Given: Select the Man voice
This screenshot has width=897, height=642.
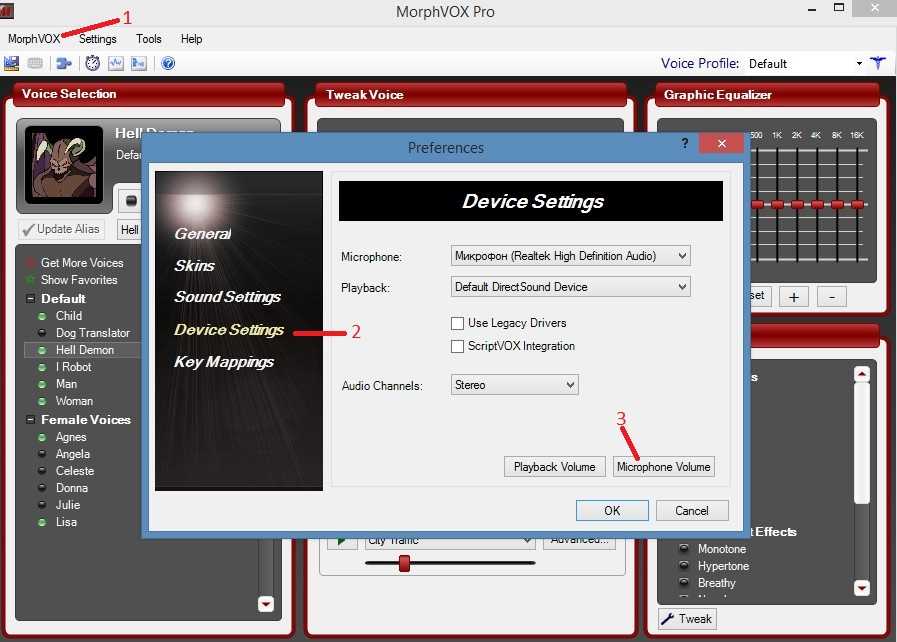Looking at the screenshot, I should pos(66,384).
